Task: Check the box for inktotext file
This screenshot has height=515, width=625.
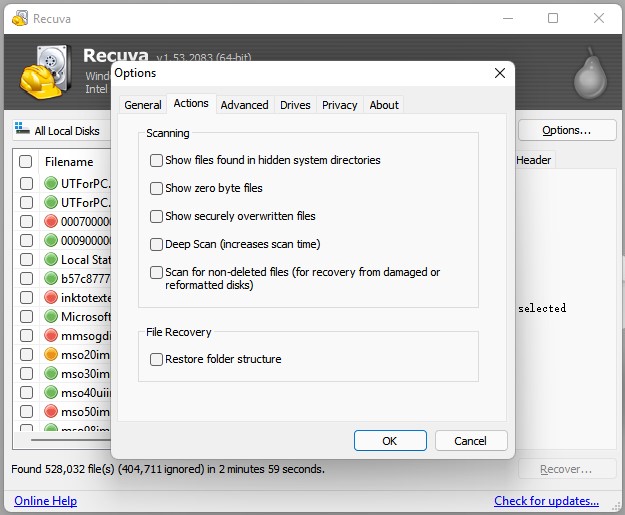Action: [x=26, y=297]
